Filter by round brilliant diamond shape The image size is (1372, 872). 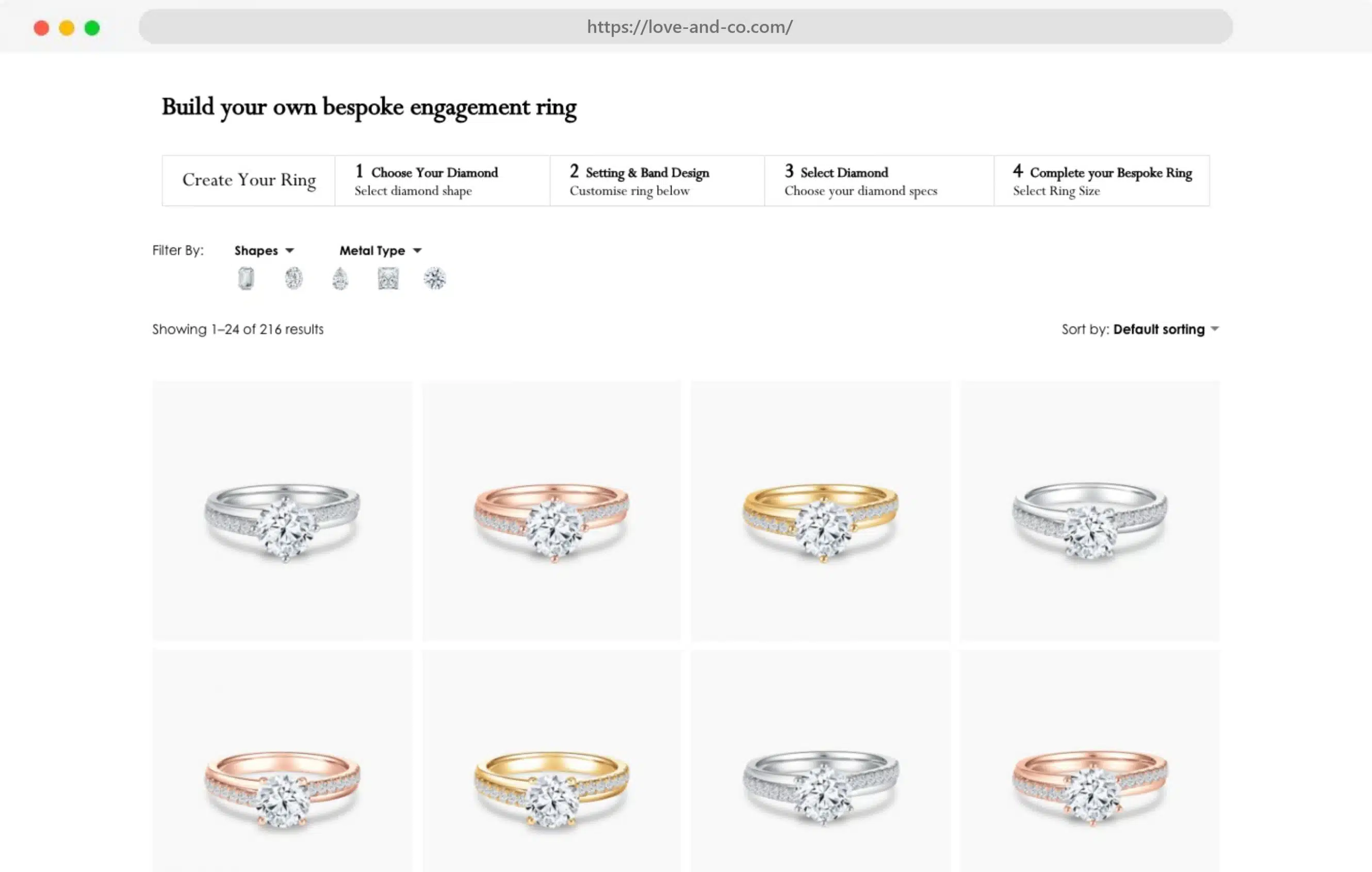click(x=435, y=278)
